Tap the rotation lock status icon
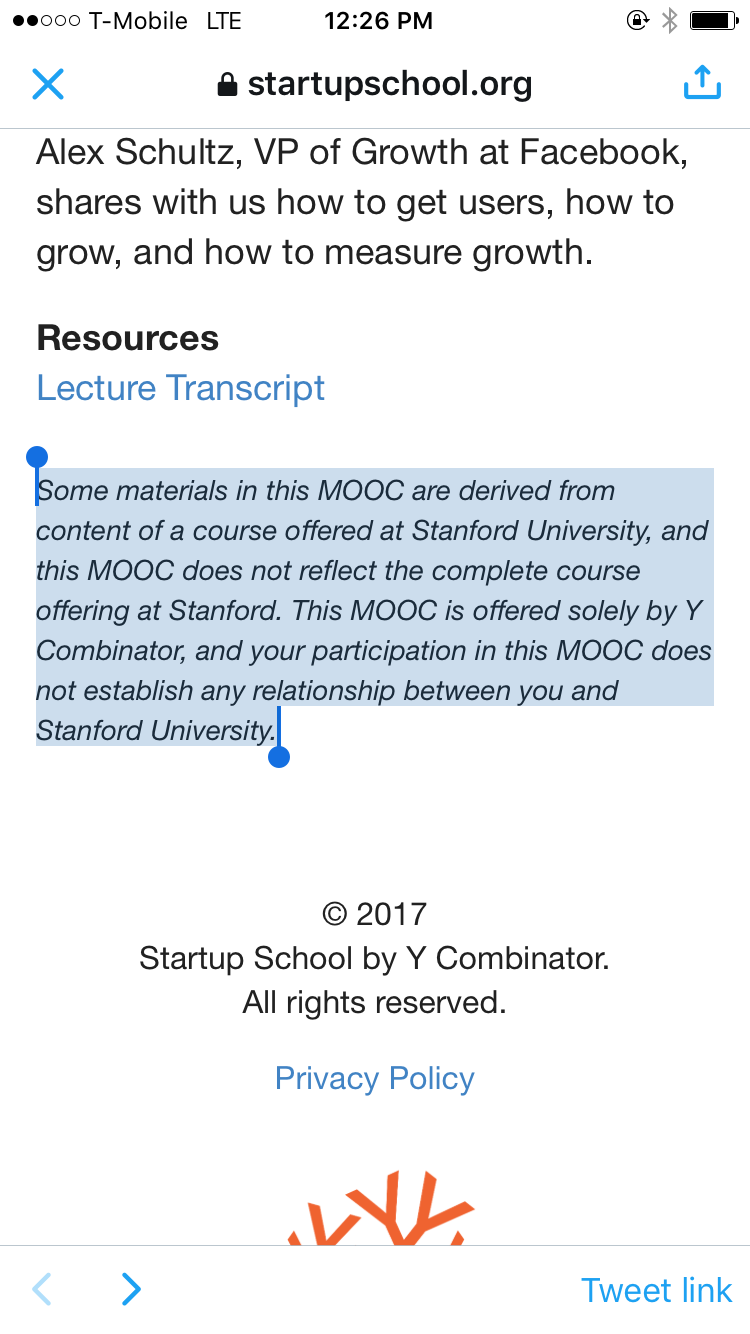The image size is (750, 1334). click(x=637, y=21)
